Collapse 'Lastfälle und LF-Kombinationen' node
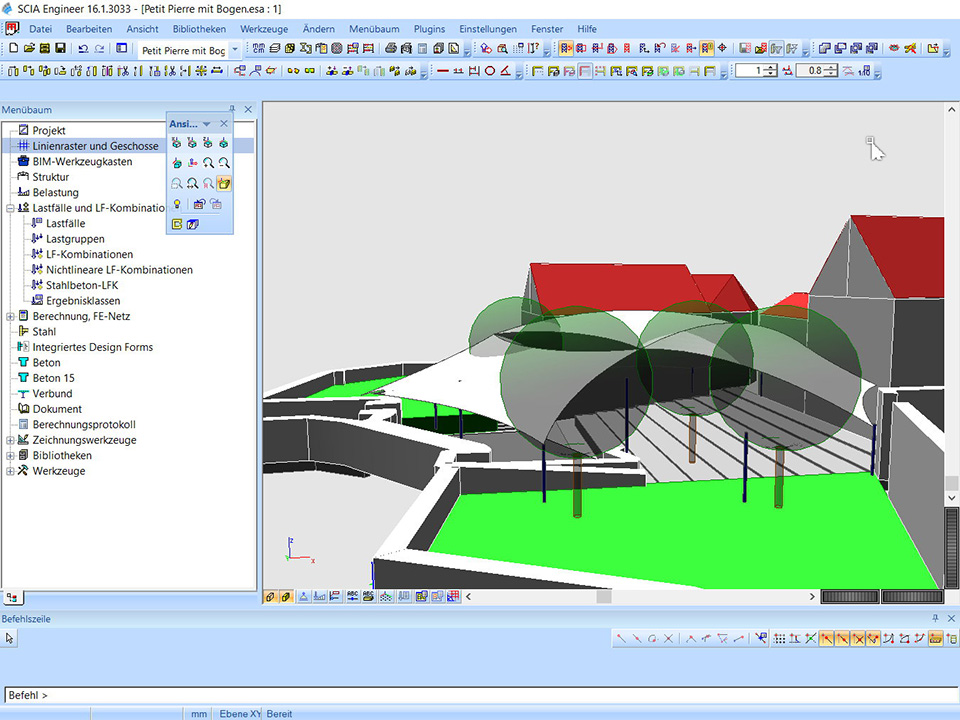The width and height of the screenshot is (960, 720). tap(10, 208)
